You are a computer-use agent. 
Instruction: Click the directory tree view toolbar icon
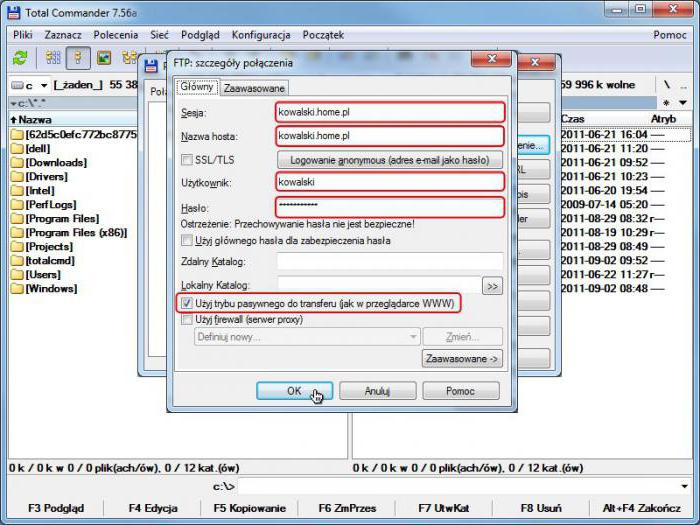(129, 58)
